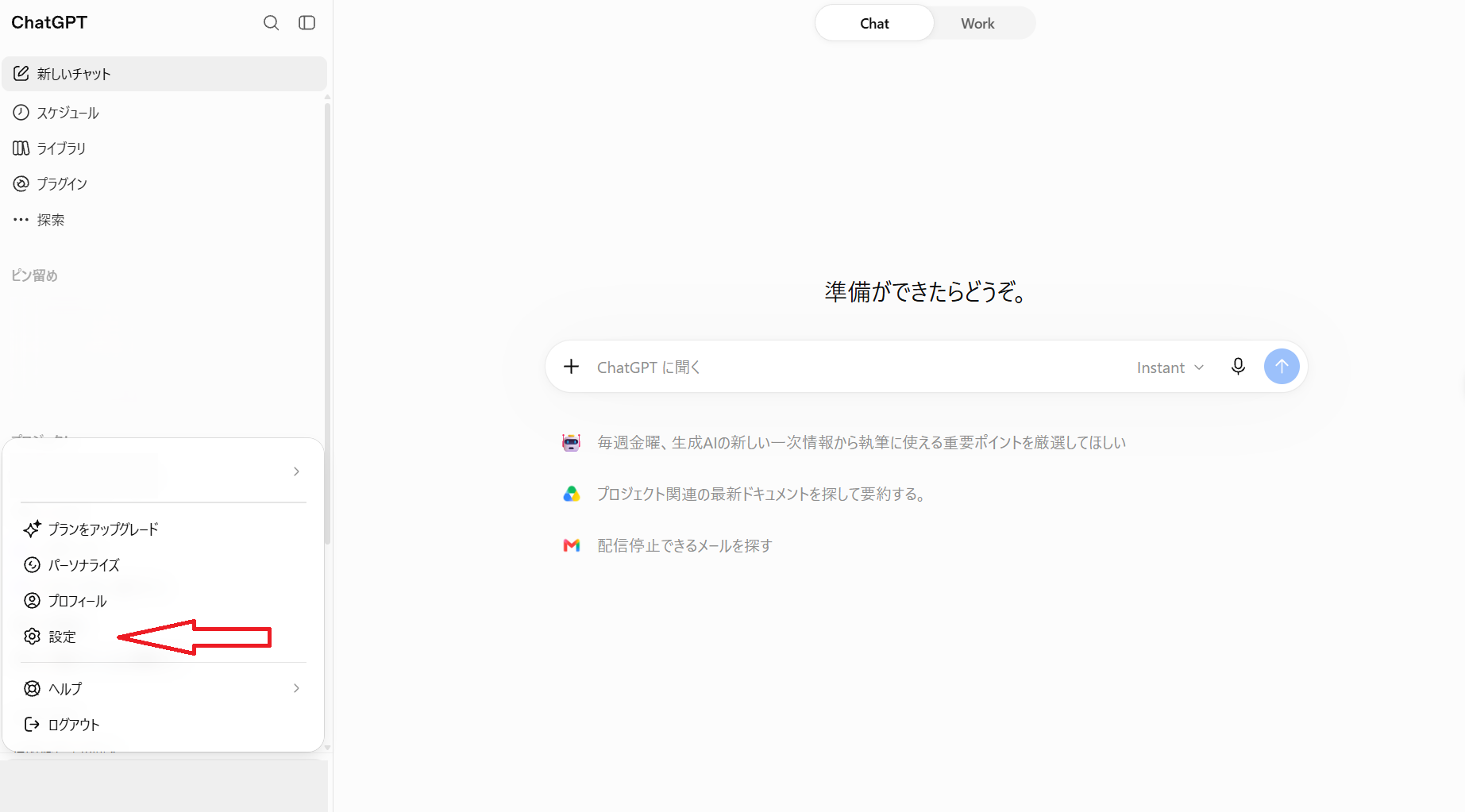
Task: Select the 配信停止できるメールを探す suggestion
Action: click(x=684, y=546)
